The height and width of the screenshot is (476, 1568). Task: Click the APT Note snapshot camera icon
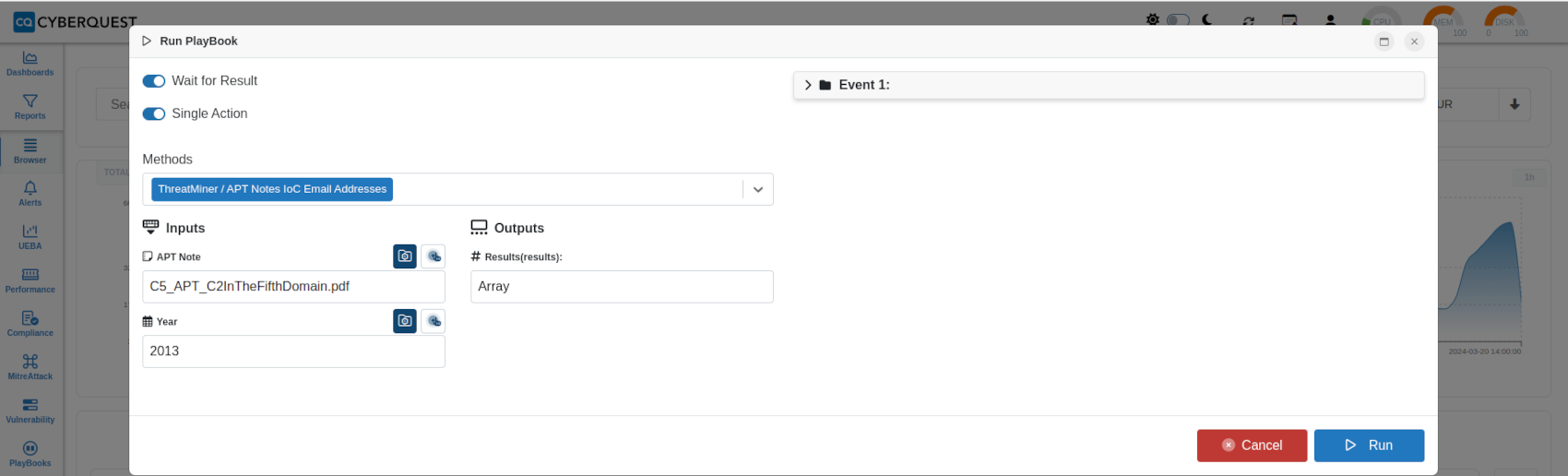coord(405,256)
